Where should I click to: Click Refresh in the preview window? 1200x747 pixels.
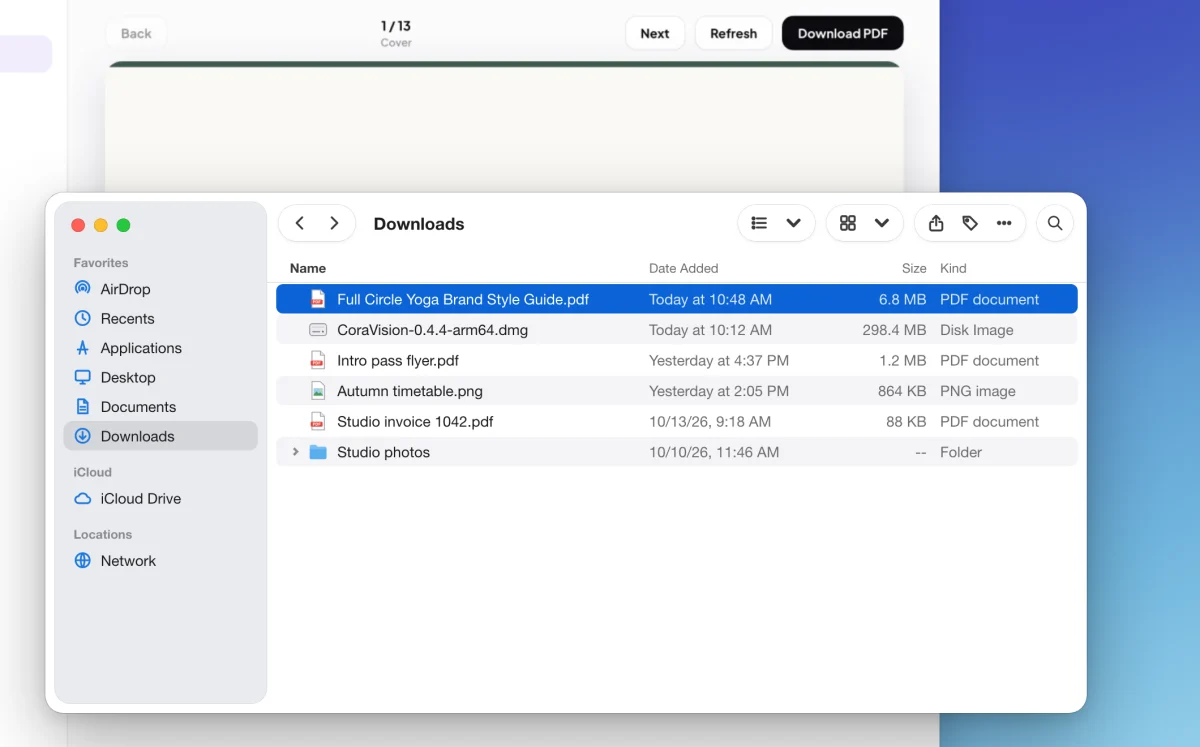[733, 33]
